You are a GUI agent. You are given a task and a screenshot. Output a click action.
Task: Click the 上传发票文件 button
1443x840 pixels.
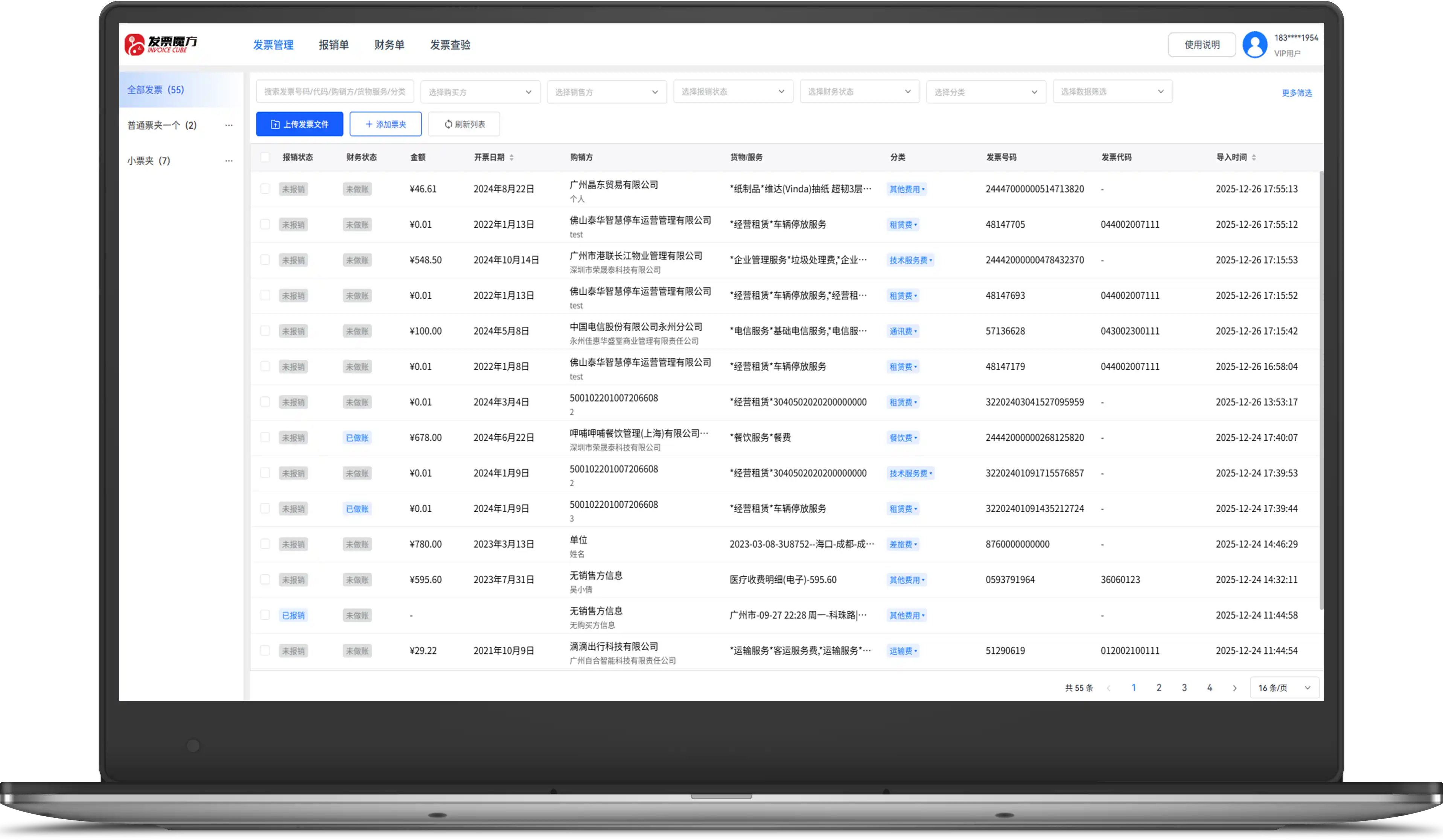300,124
